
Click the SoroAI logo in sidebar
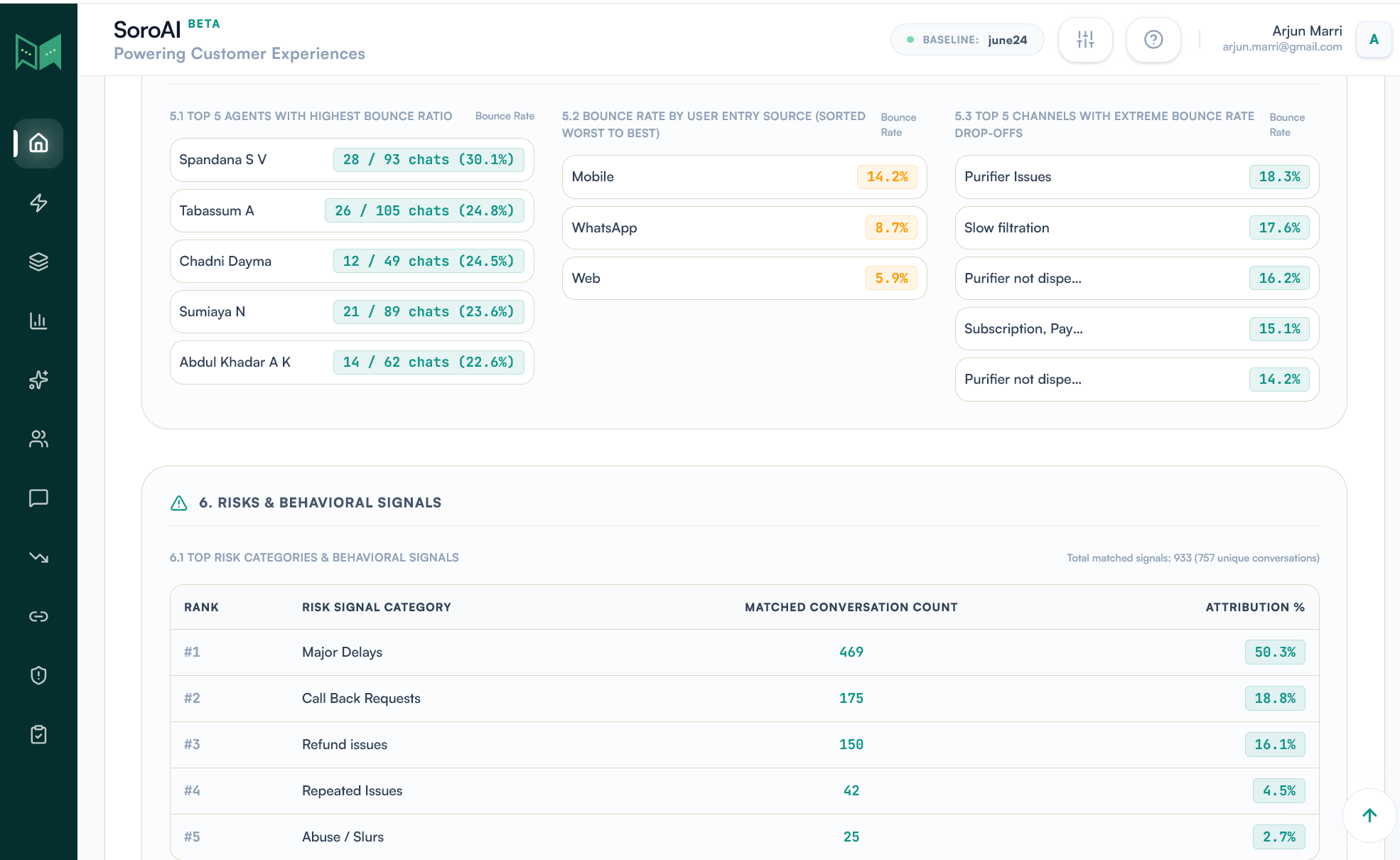(38, 51)
